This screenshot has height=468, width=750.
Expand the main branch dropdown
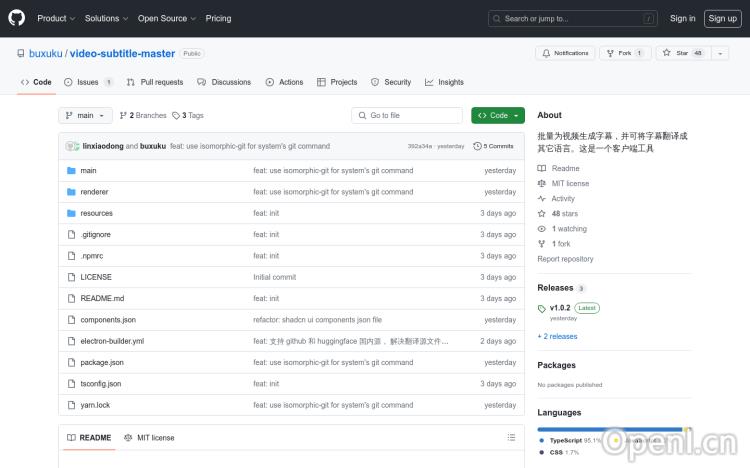[x=84, y=115]
